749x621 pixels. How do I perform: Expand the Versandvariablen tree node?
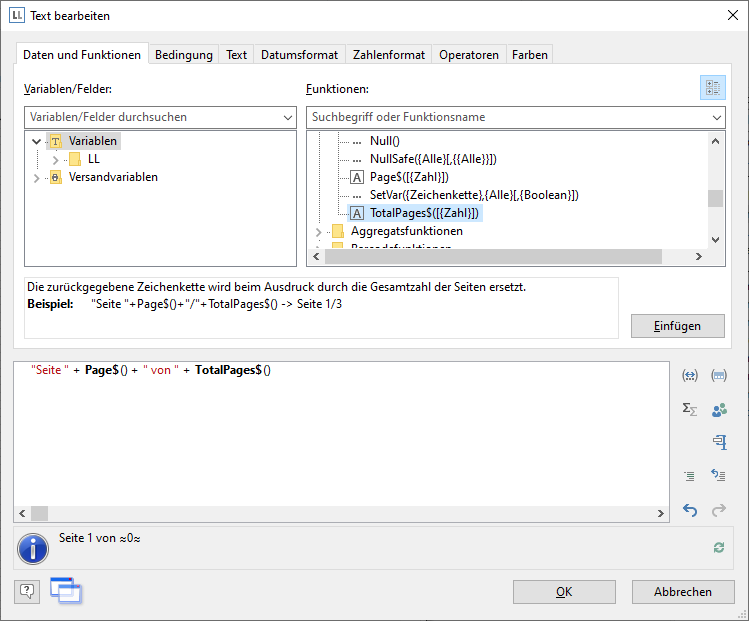coord(37,178)
